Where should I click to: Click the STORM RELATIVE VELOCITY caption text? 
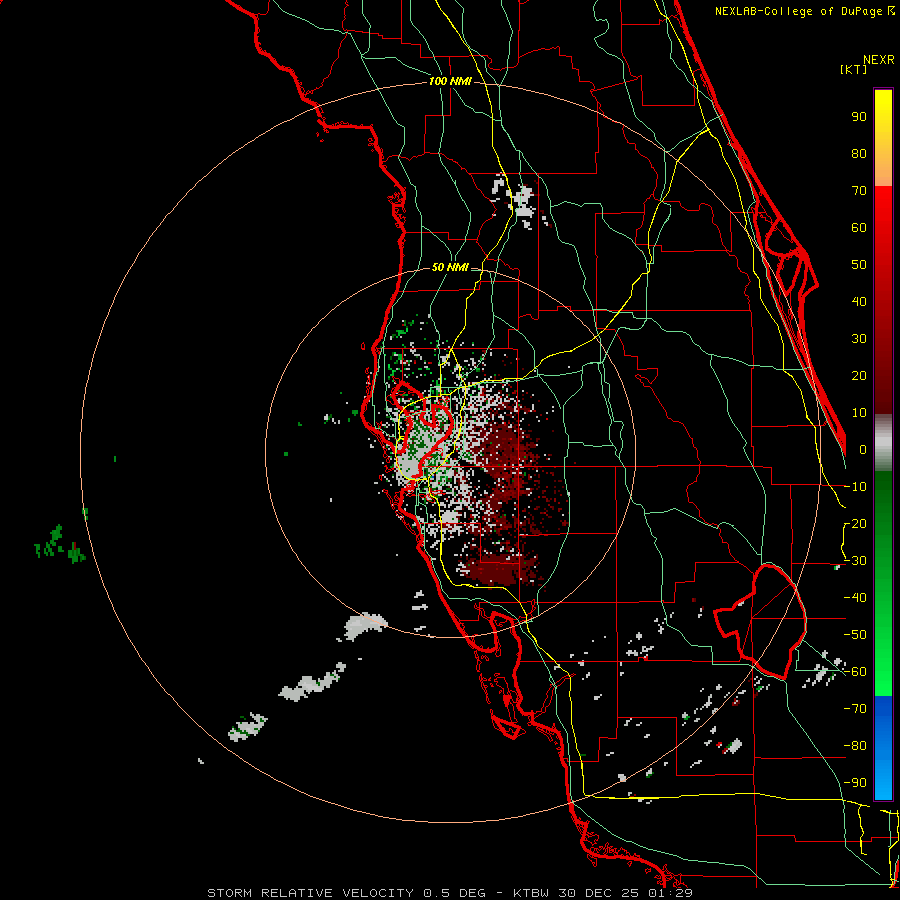(449, 893)
